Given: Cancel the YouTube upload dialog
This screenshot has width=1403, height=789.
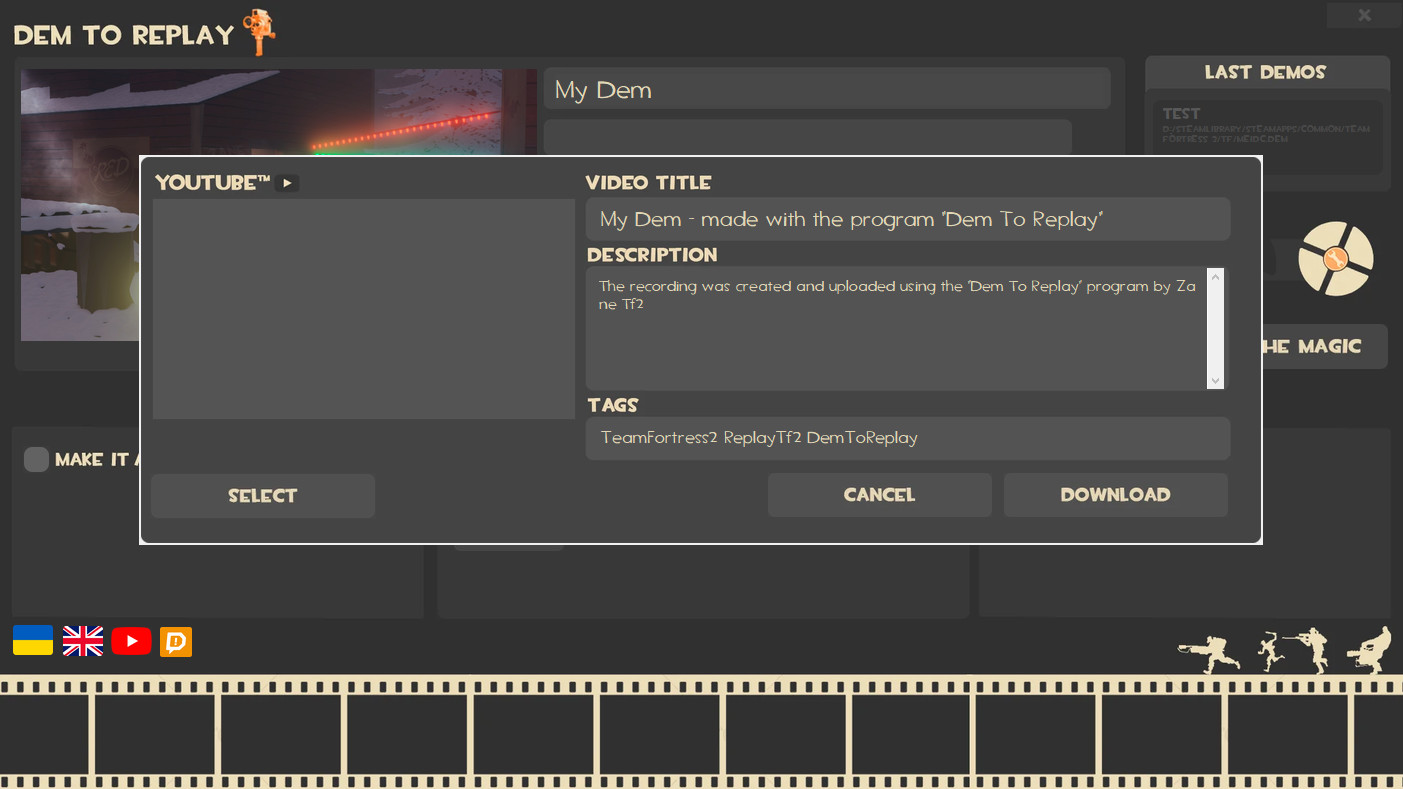Looking at the screenshot, I should 879,494.
